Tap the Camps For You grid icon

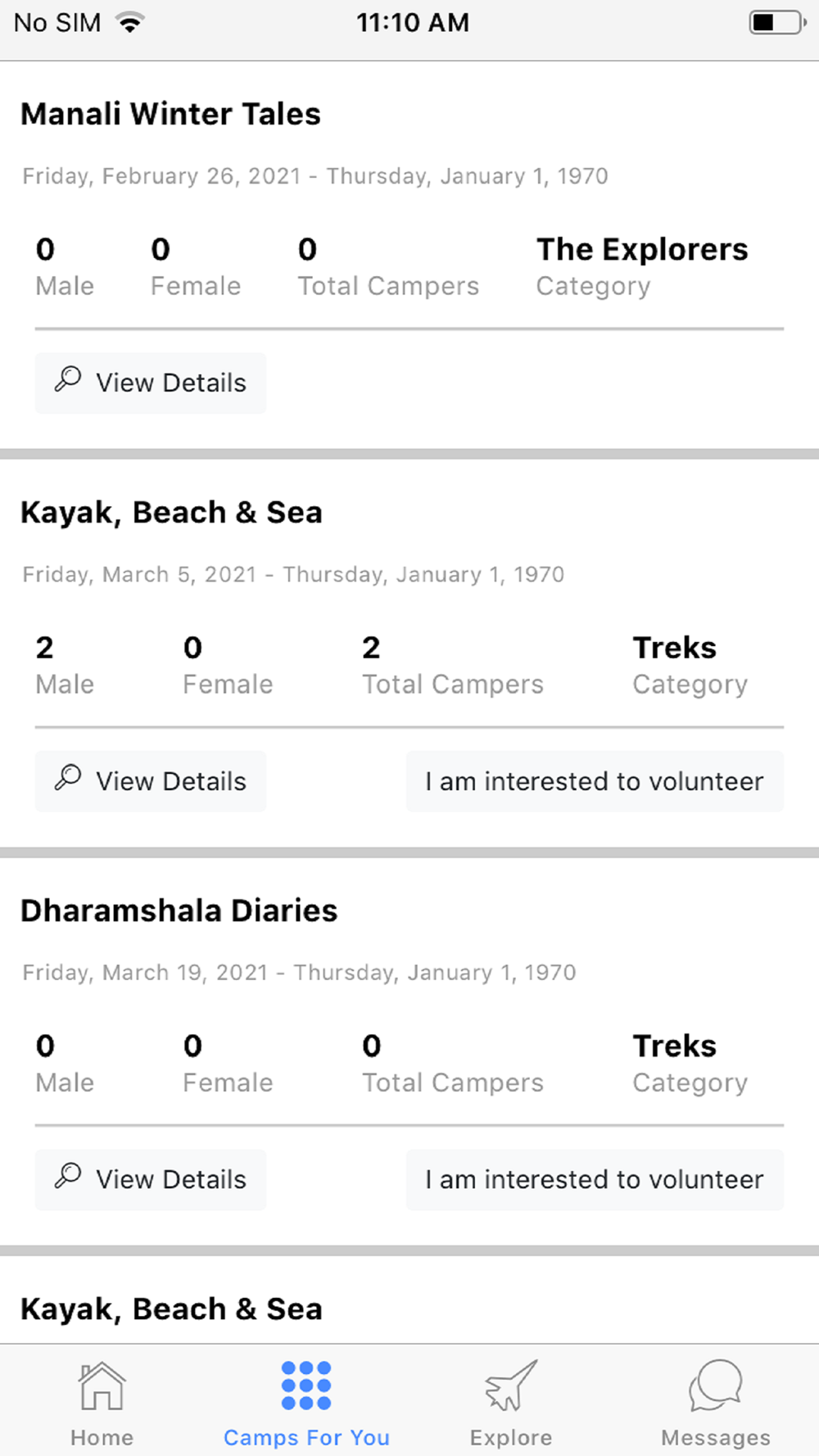(x=306, y=1386)
